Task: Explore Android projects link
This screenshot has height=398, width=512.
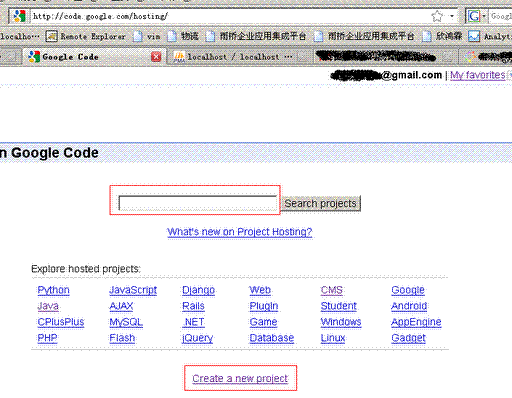Action: click(x=409, y=306)
